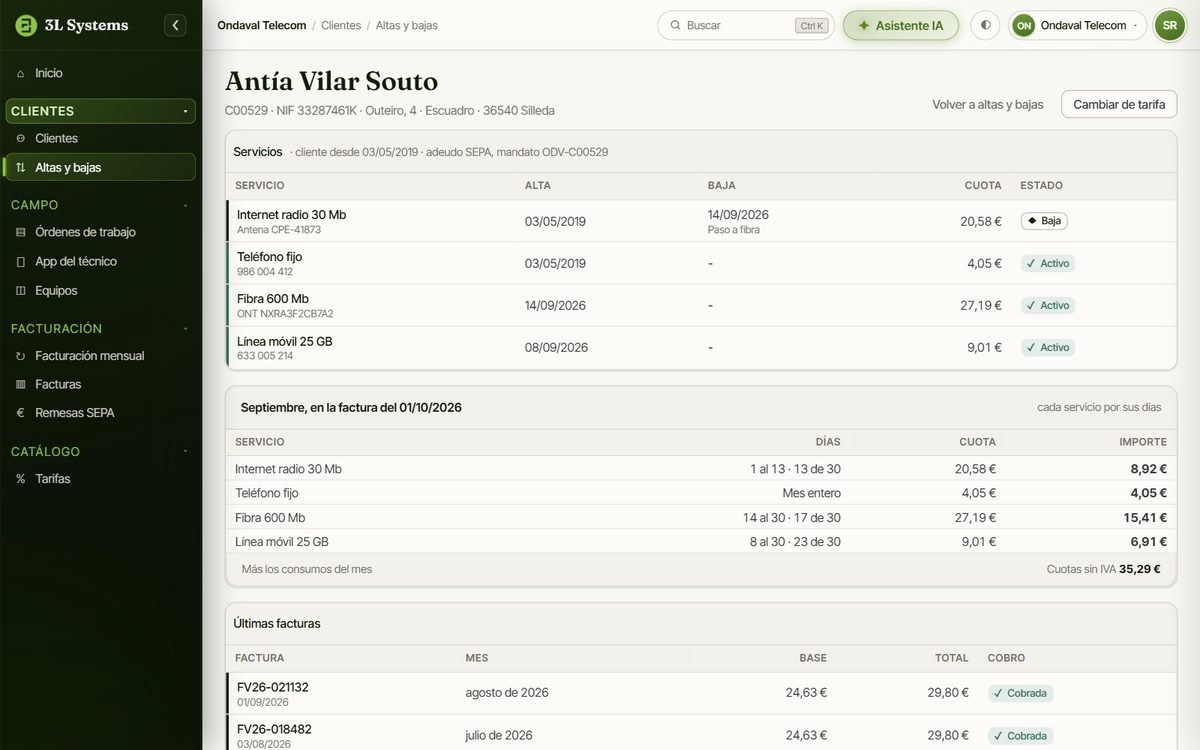Screen dimensions: 1200x750
Task: Click the IMPORTE column header
Action: point(1143,442)
